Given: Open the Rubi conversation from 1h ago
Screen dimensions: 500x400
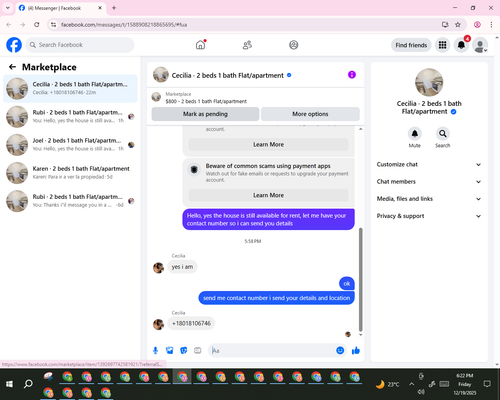Looking at the screenshot, I should (x=70, y=117).
